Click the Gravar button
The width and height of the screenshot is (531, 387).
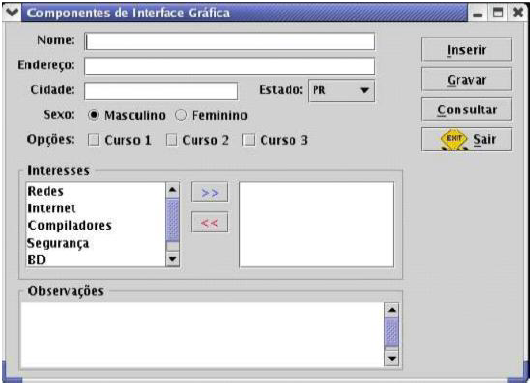pos(466,80)
